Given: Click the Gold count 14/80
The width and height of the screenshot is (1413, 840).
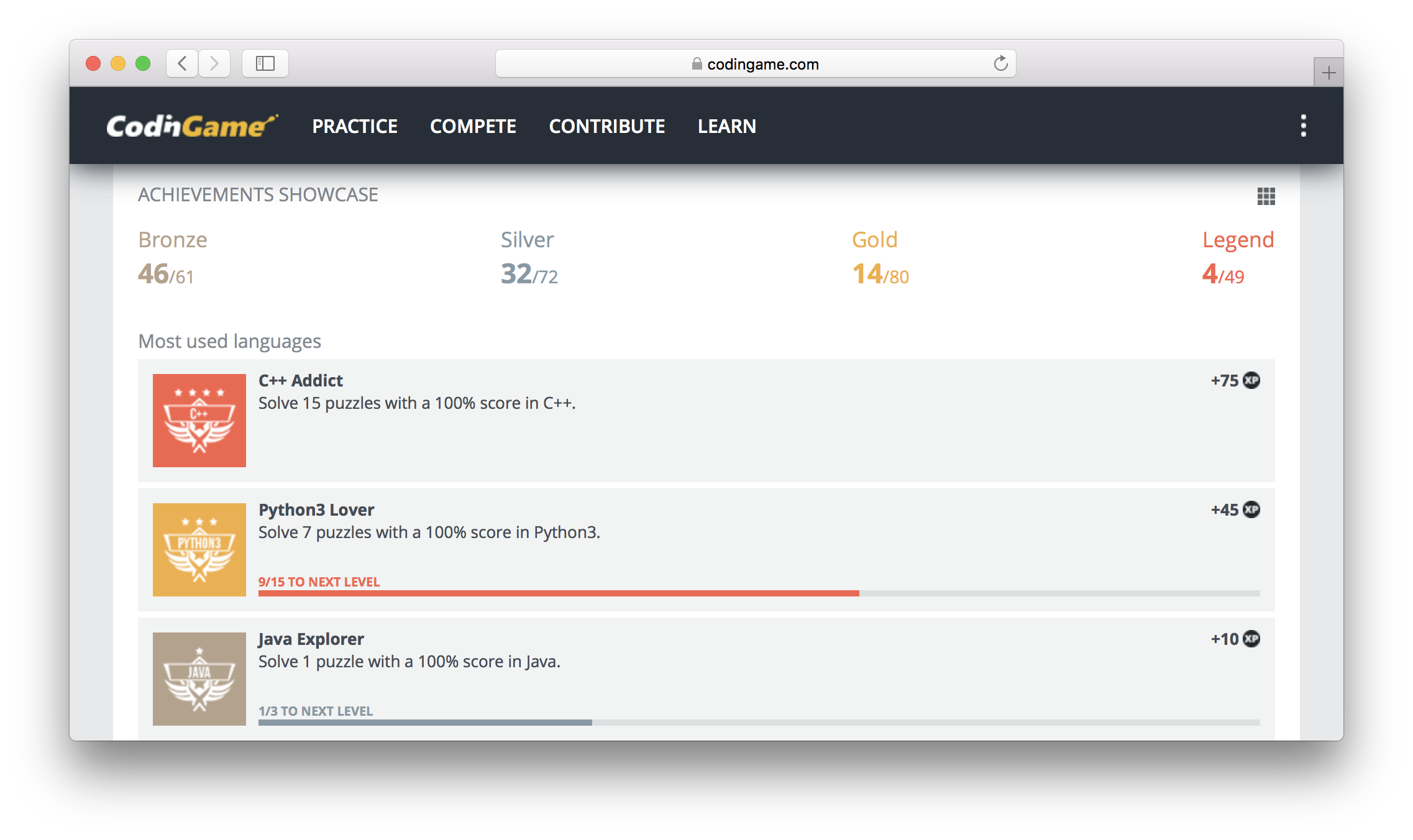Looking at the screenshot, I should [x=880, y=274].
